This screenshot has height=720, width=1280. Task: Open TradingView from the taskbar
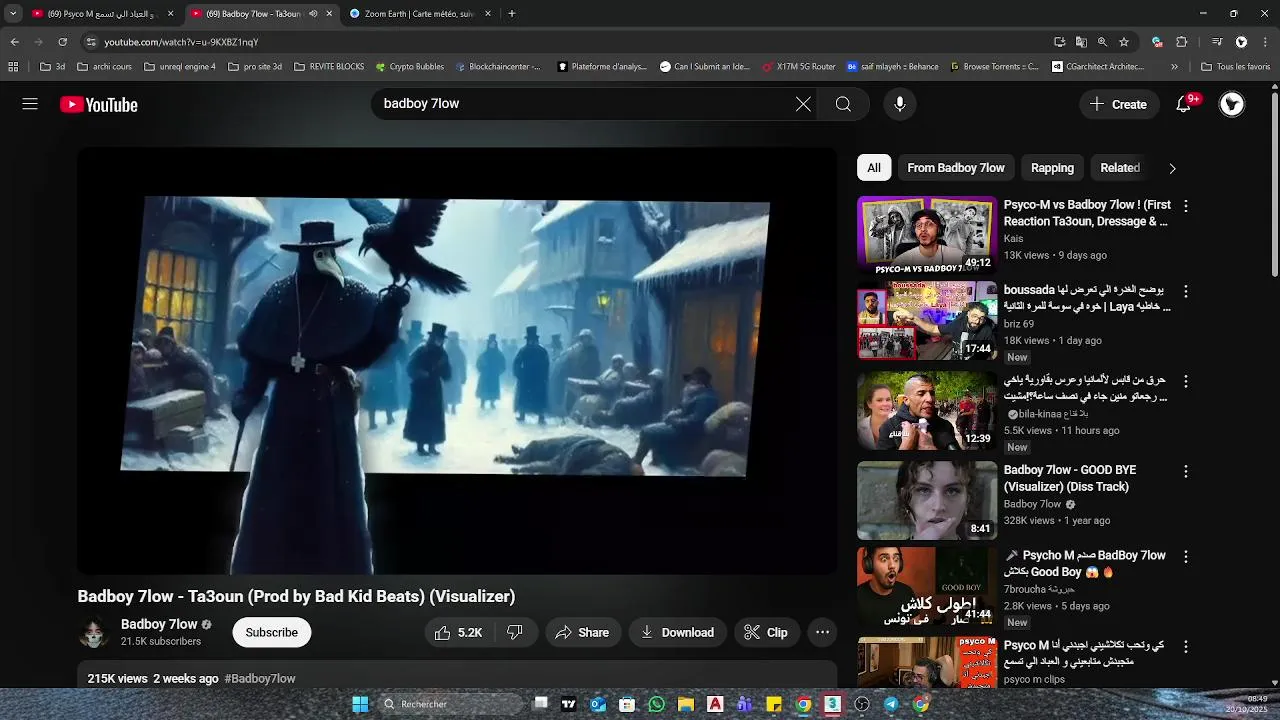tap(569, 704)
